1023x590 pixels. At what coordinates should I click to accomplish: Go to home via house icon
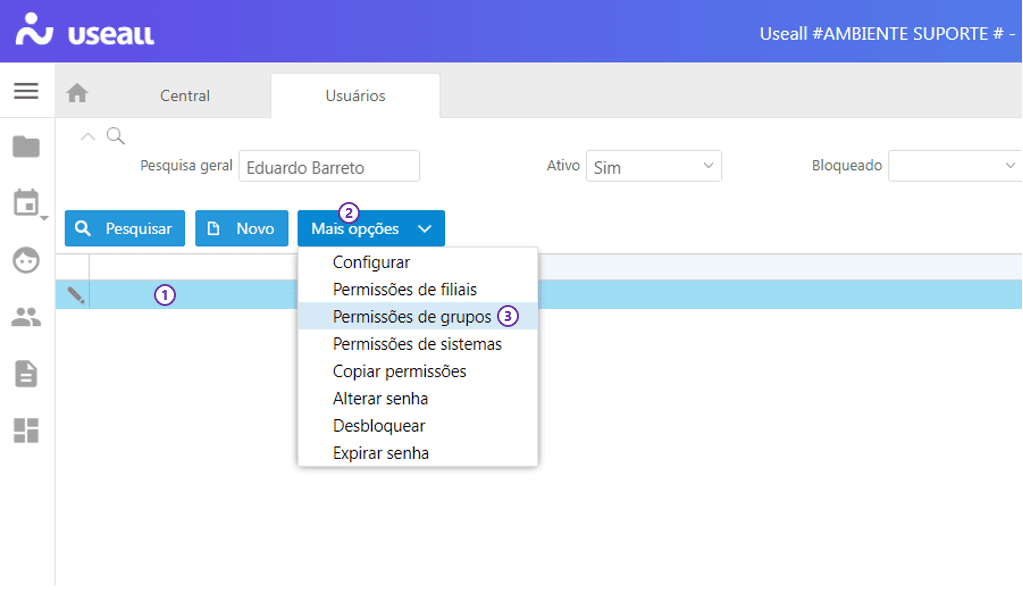click(x=77, y=93)
